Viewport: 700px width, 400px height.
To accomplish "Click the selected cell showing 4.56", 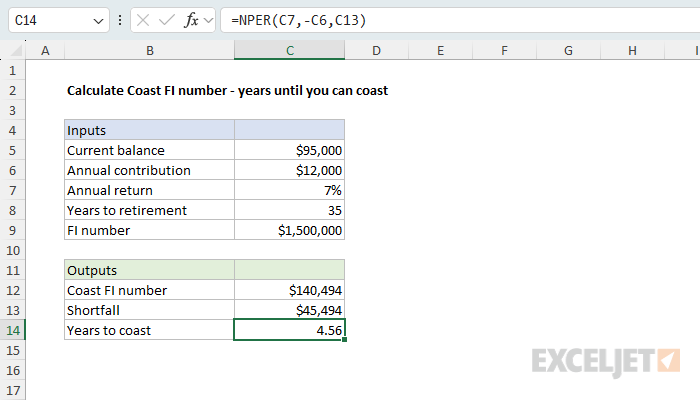I will pos(289,330).
